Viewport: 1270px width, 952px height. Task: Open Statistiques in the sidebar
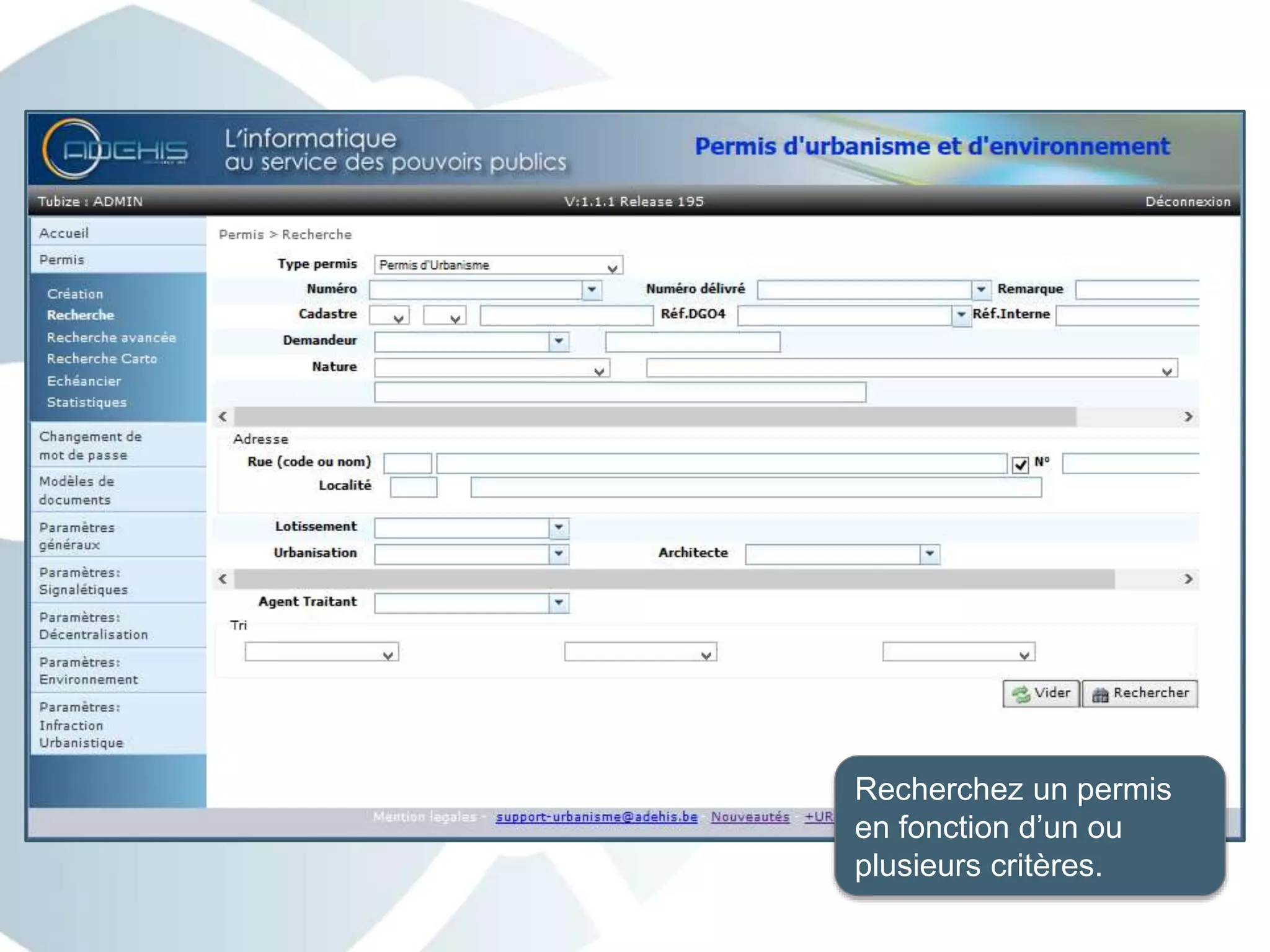(x=87, y=402)
